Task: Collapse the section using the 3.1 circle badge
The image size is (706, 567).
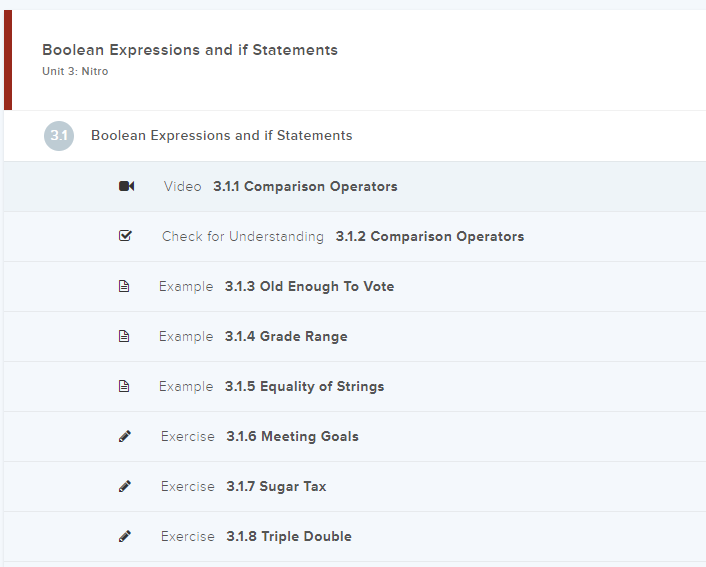Action: coord(59,136)
